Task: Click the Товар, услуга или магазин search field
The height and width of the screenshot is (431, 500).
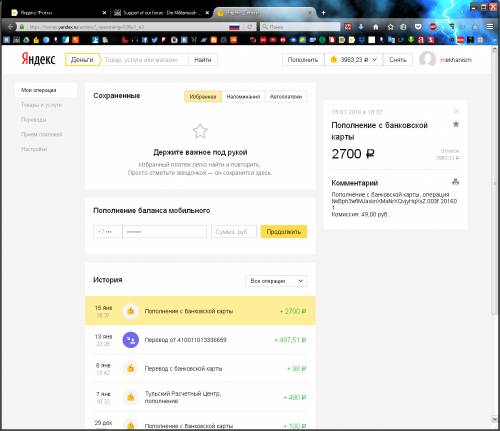Action: [x=144, y=60]
